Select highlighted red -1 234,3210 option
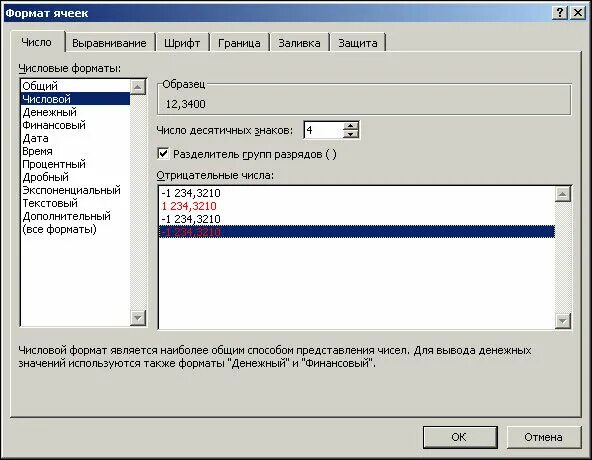The width and height of the screenshot is (592, 460). pos(357,232)
